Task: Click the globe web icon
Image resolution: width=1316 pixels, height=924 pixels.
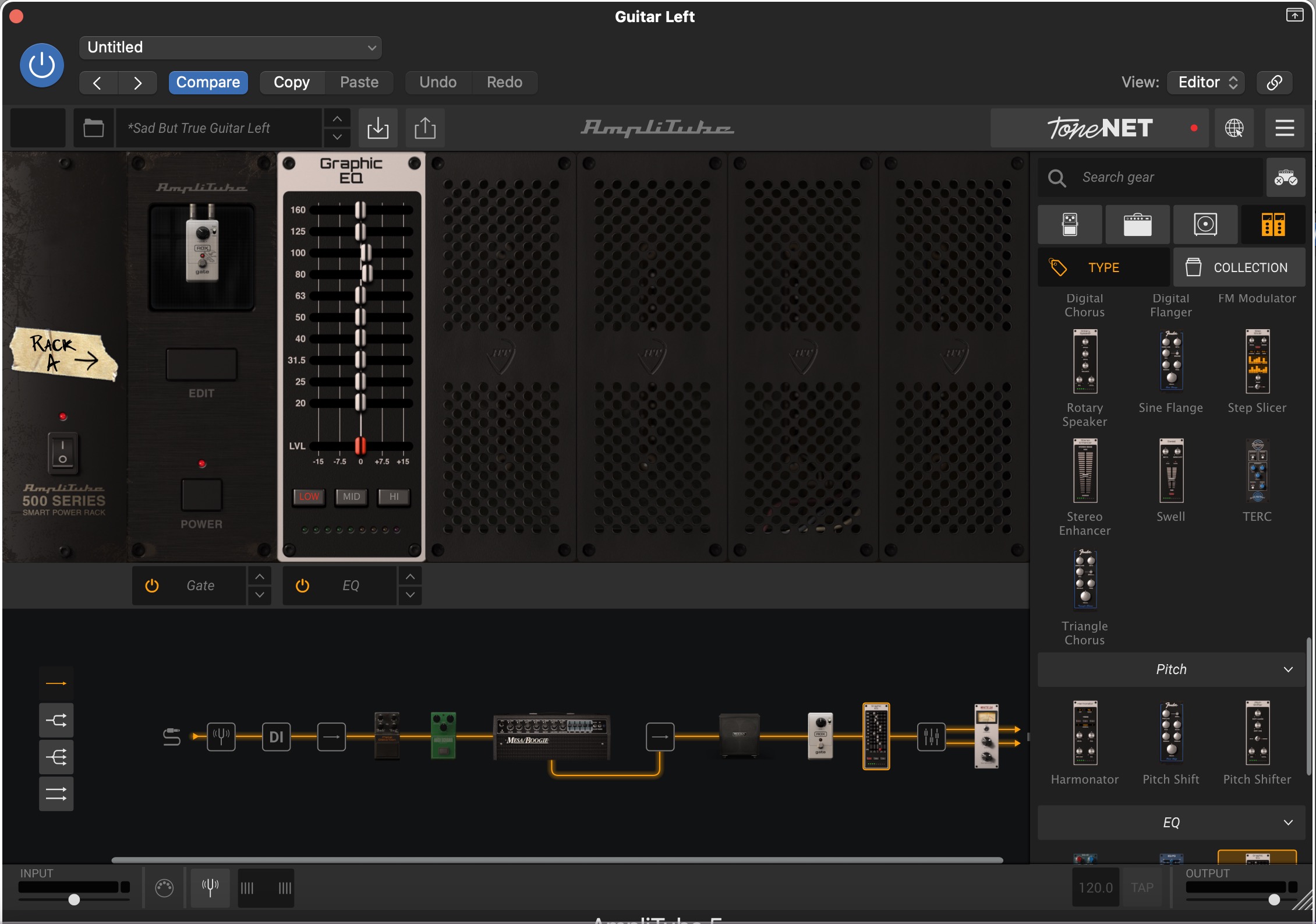Action: click(1234, 128)
